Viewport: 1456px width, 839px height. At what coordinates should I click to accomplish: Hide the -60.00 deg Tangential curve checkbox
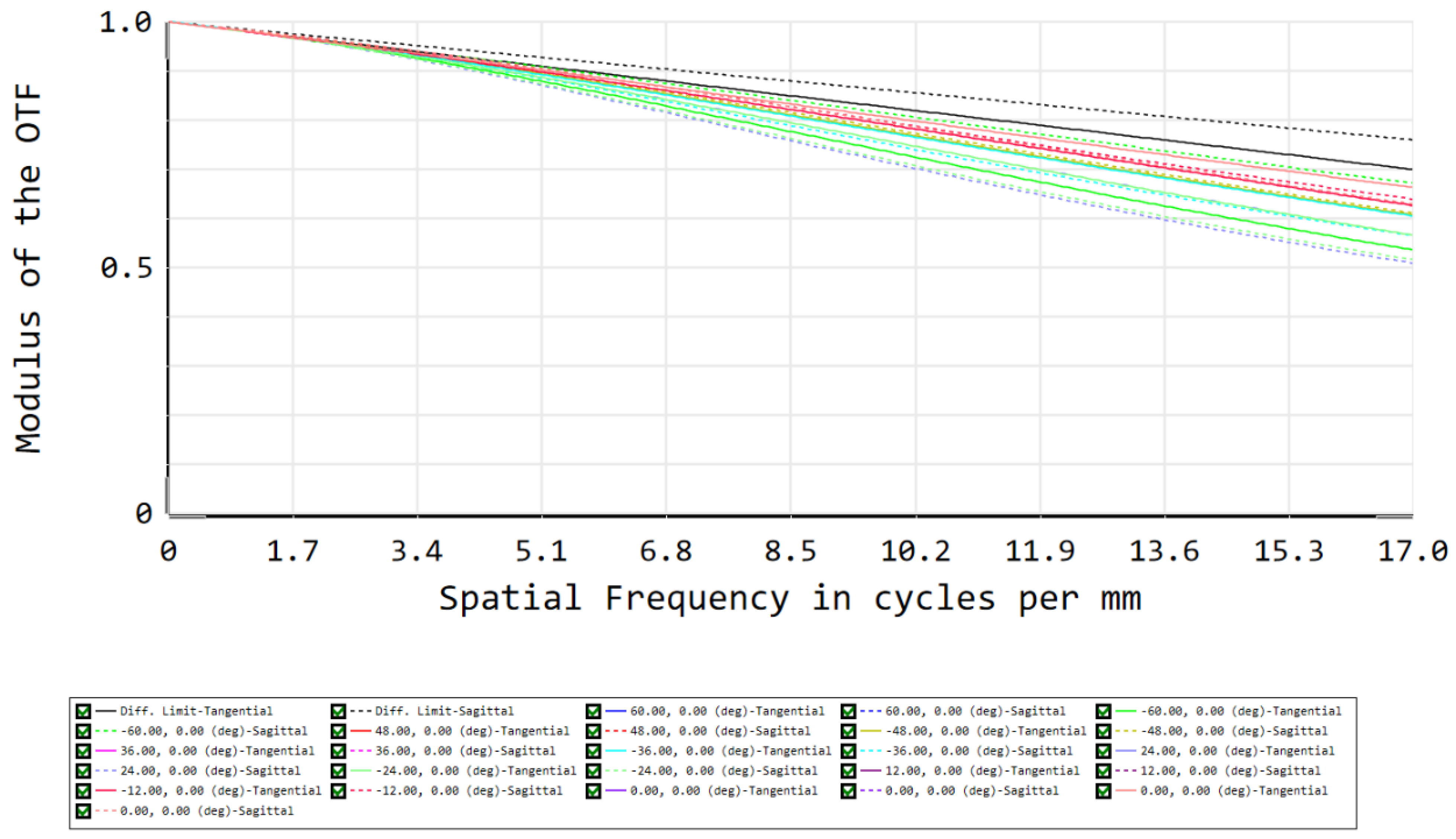point(1103,711)
